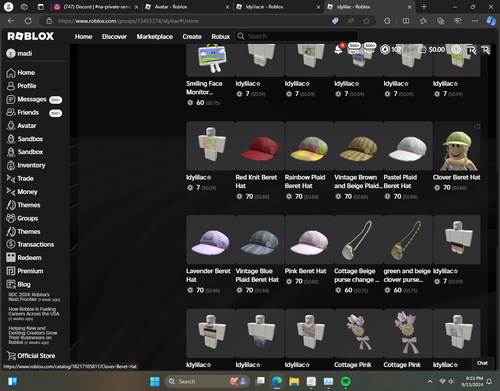500x391 pixels.
Task: Open the Home item in Roblox sidebar
Action: coord(21,73)
